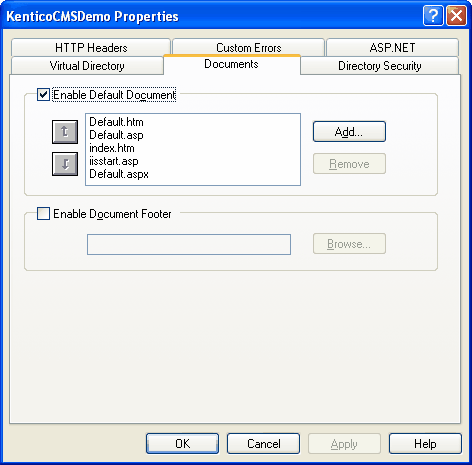Image resolution: width=472 pixels, height=465 pixels.
Task: Switch to Directory Security tab
Action: pyautogui.click(x=380, y=66)
